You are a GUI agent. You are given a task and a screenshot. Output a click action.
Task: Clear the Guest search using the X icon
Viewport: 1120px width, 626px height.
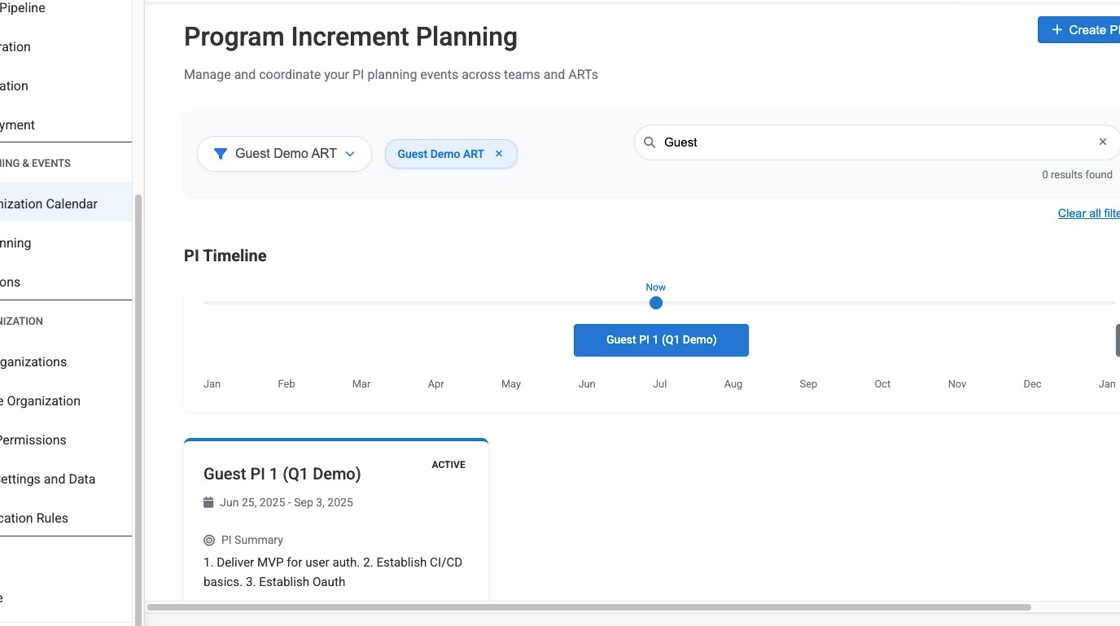(1102, 141)
